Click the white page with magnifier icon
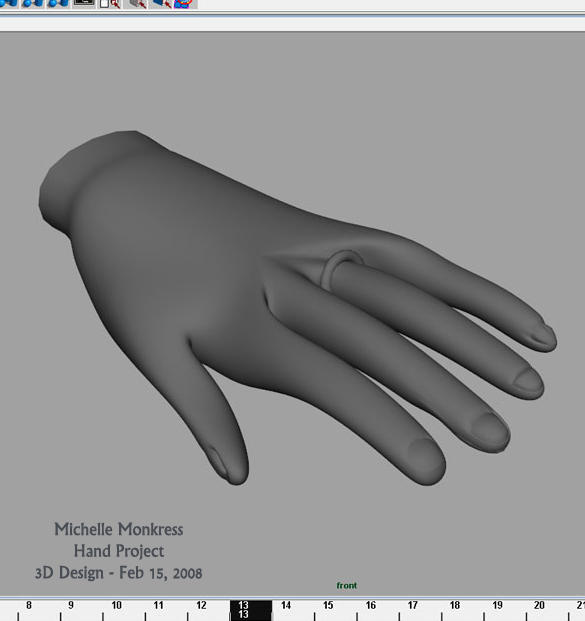This screenshot has height=621, width=585. tap(110, 4)
